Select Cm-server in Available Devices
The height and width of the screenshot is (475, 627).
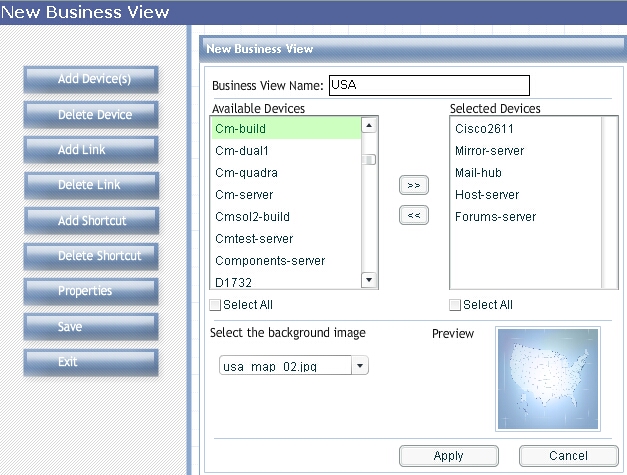286,194
